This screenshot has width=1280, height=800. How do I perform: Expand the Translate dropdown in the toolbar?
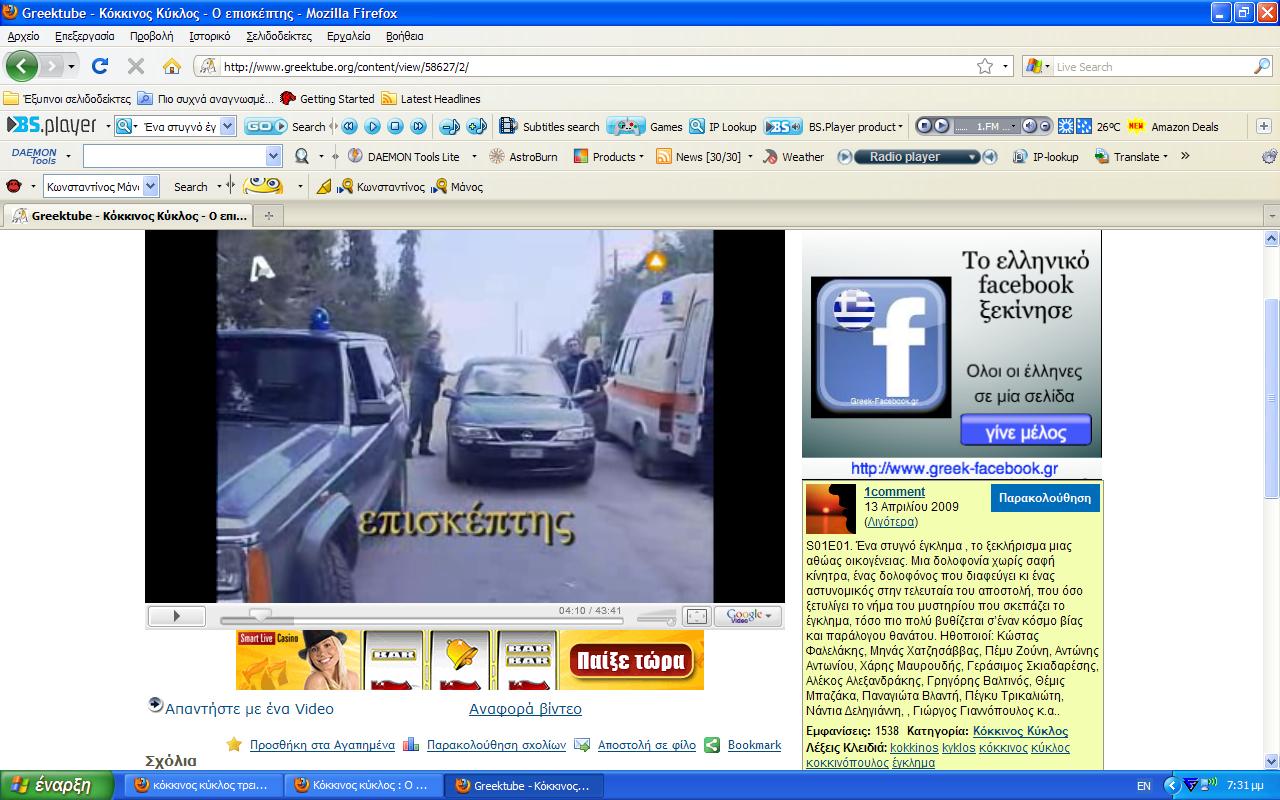[x=1164, y=157]
